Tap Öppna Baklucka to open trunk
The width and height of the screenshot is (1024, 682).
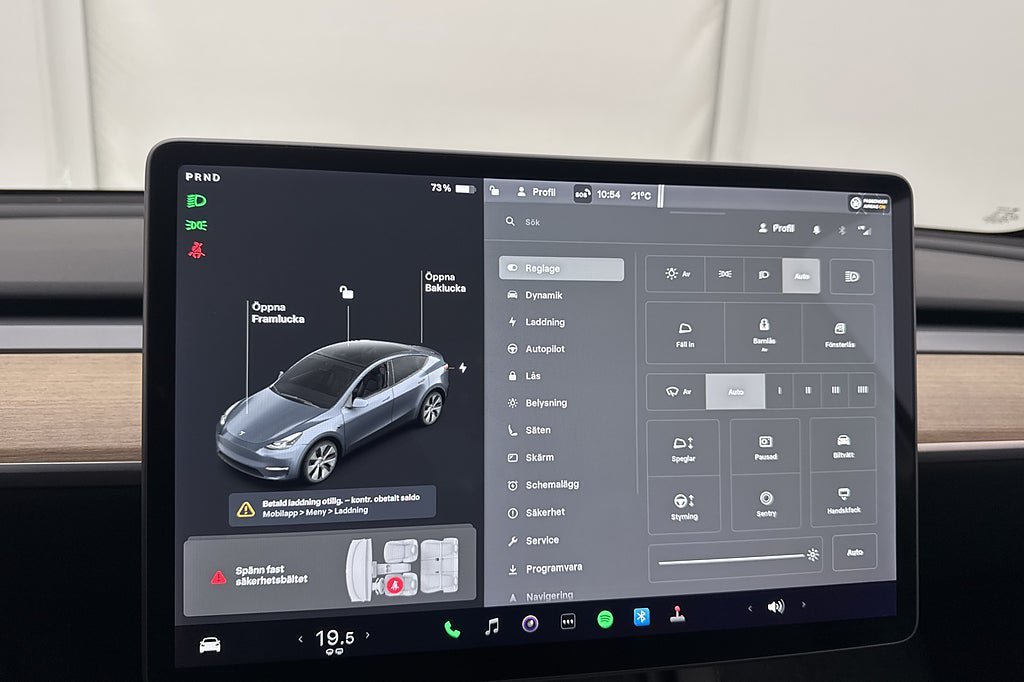click(x=438, y=282)
